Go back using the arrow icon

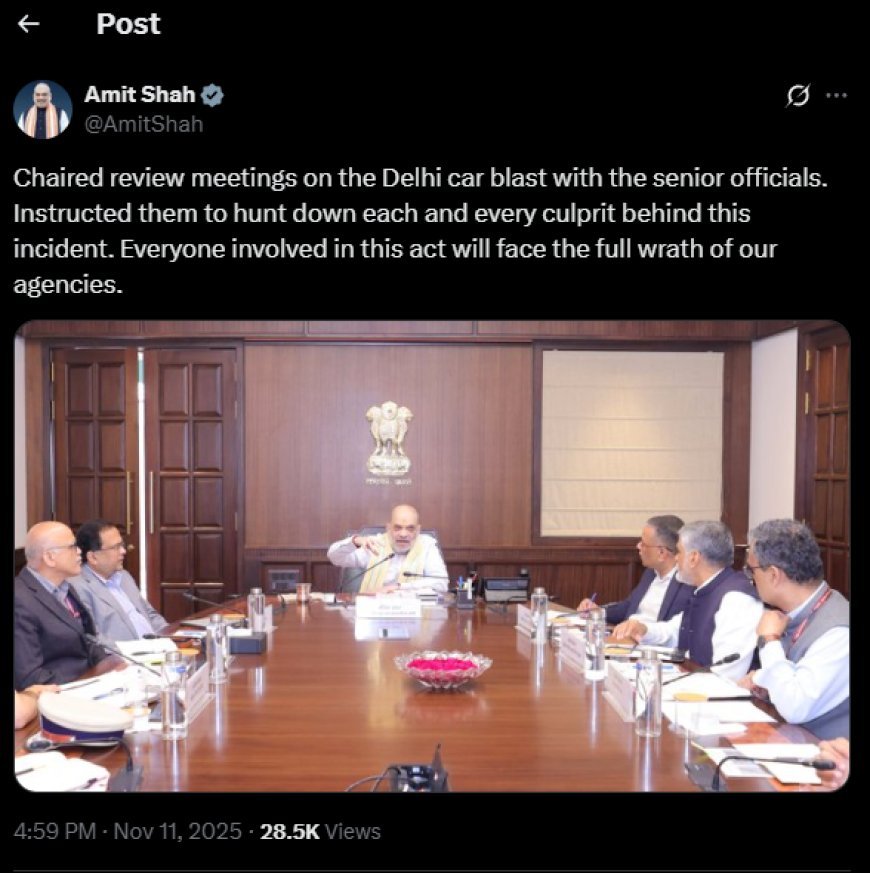[x=28, y=24]
